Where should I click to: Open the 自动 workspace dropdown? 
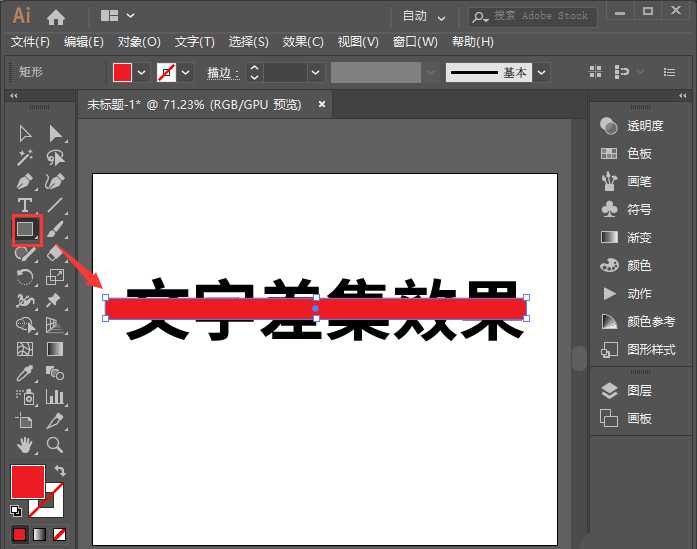(424, 16)
